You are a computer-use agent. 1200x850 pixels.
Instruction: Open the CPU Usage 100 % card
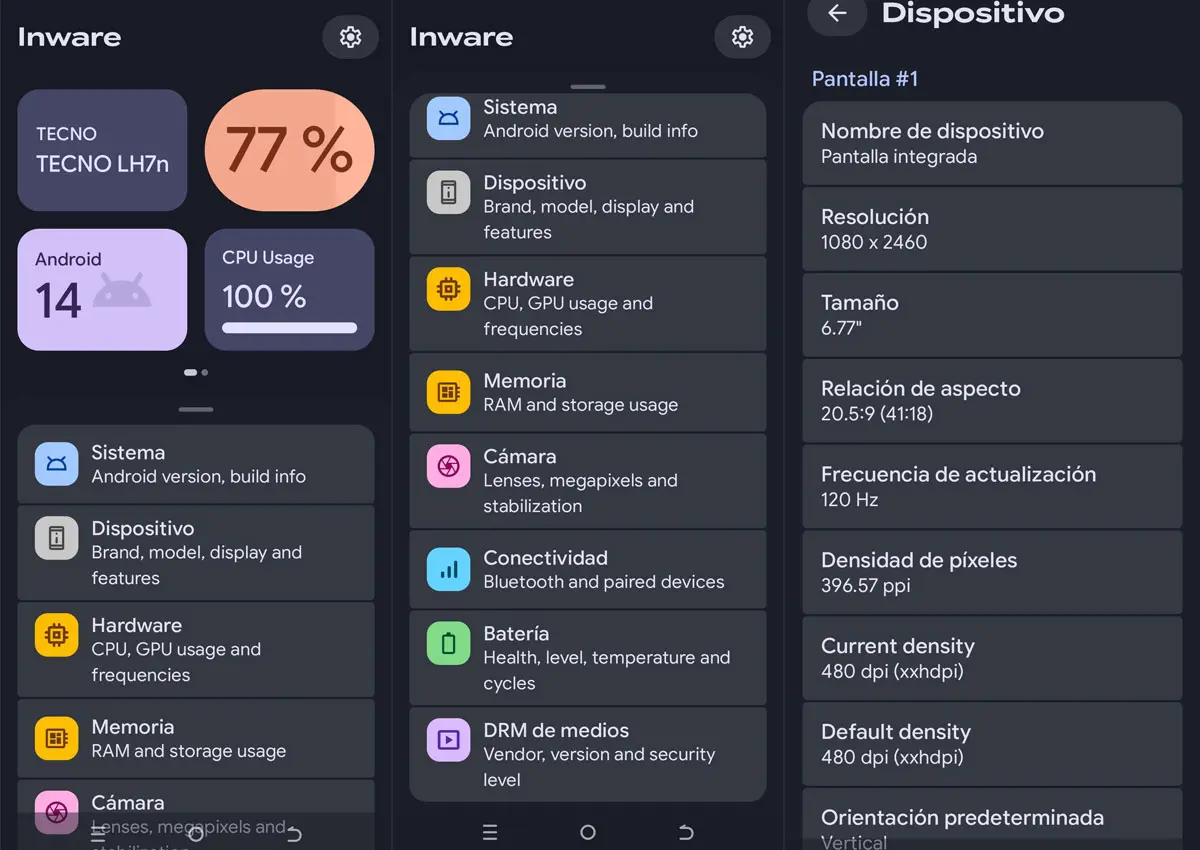point(290,290)
